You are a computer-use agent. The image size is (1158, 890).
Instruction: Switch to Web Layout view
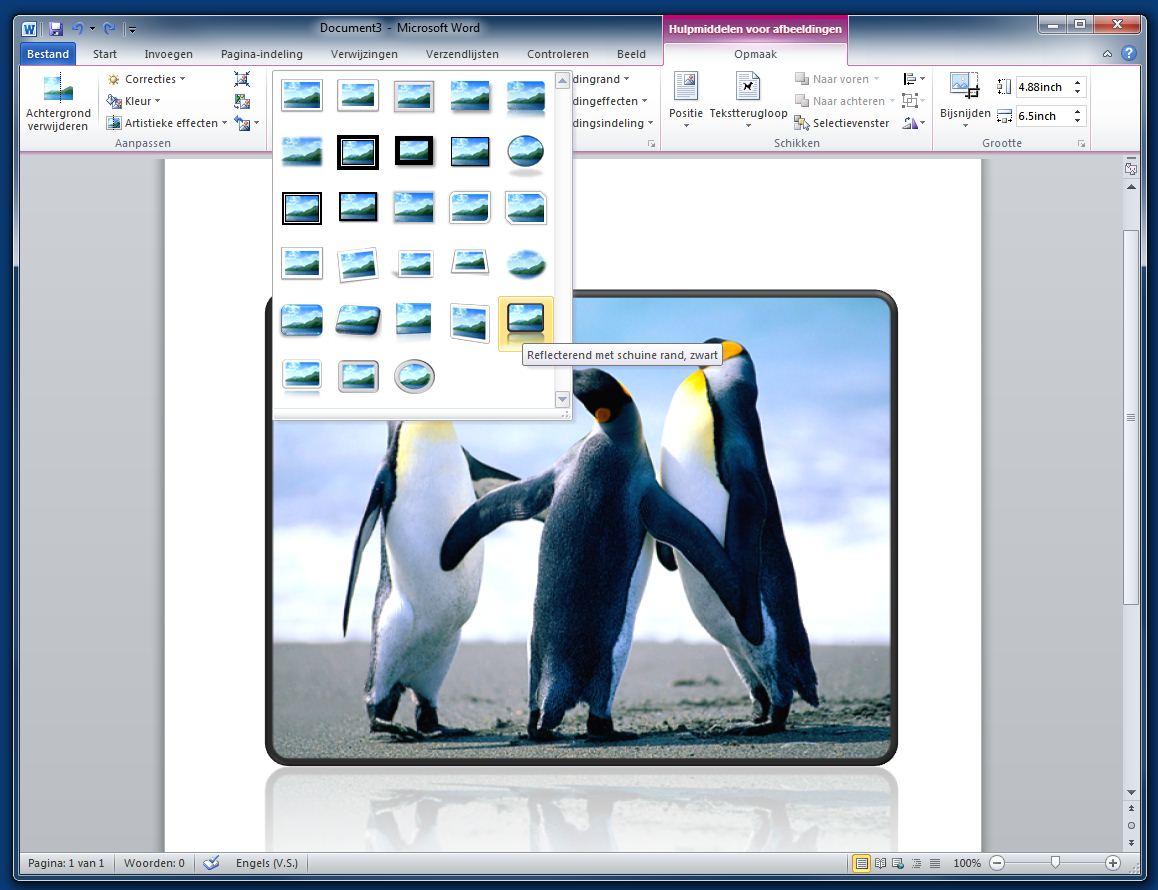pyautogui.click(x=898, y=863)
